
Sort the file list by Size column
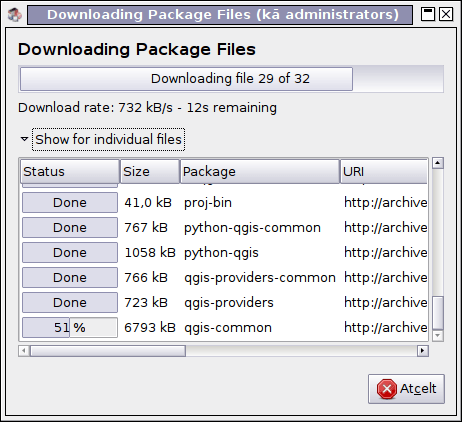click(150, 171)
